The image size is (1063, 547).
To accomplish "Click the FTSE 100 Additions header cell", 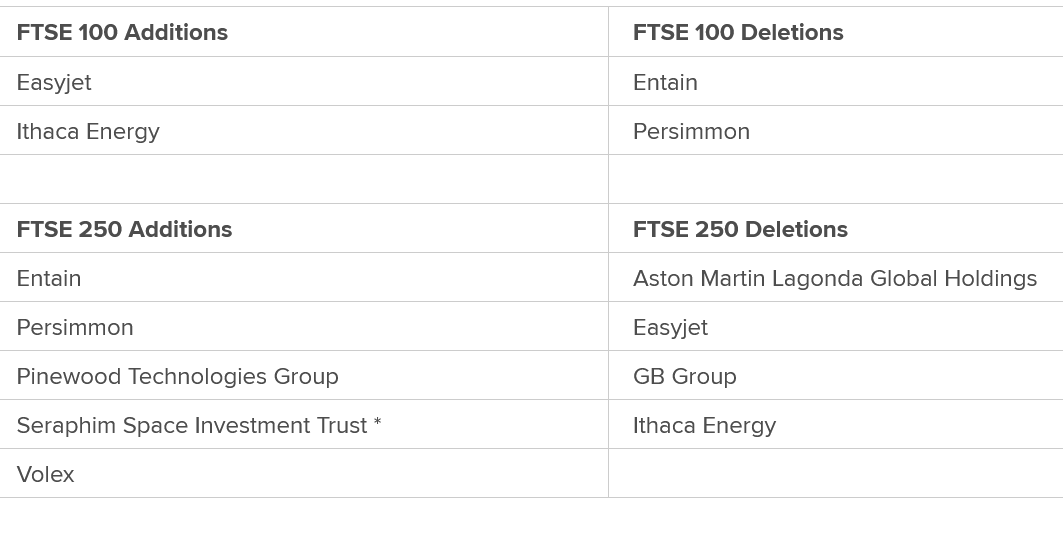I will 304,32.
